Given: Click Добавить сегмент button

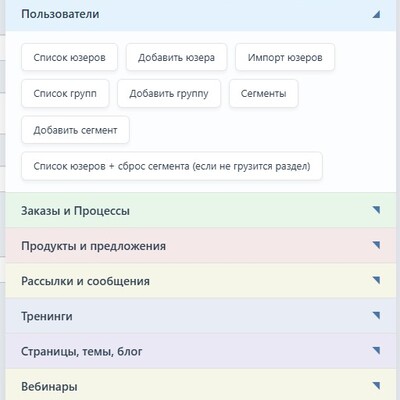Looking at the screenshot, I should point(75,130).
